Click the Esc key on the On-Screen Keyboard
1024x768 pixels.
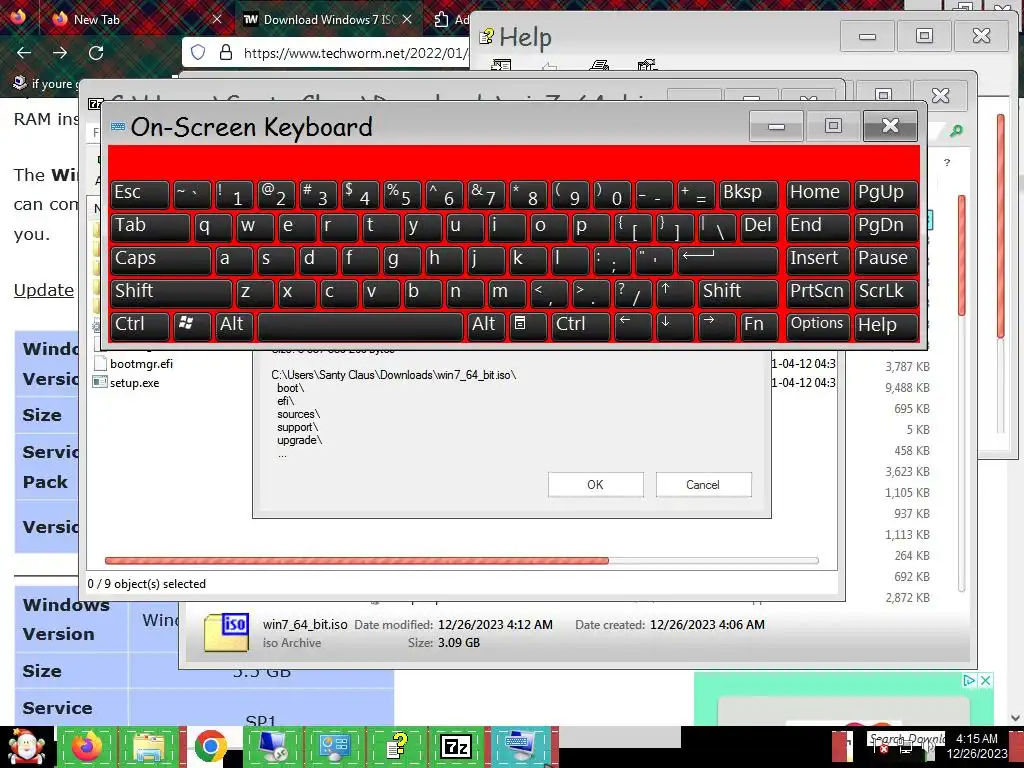point(140,194)
